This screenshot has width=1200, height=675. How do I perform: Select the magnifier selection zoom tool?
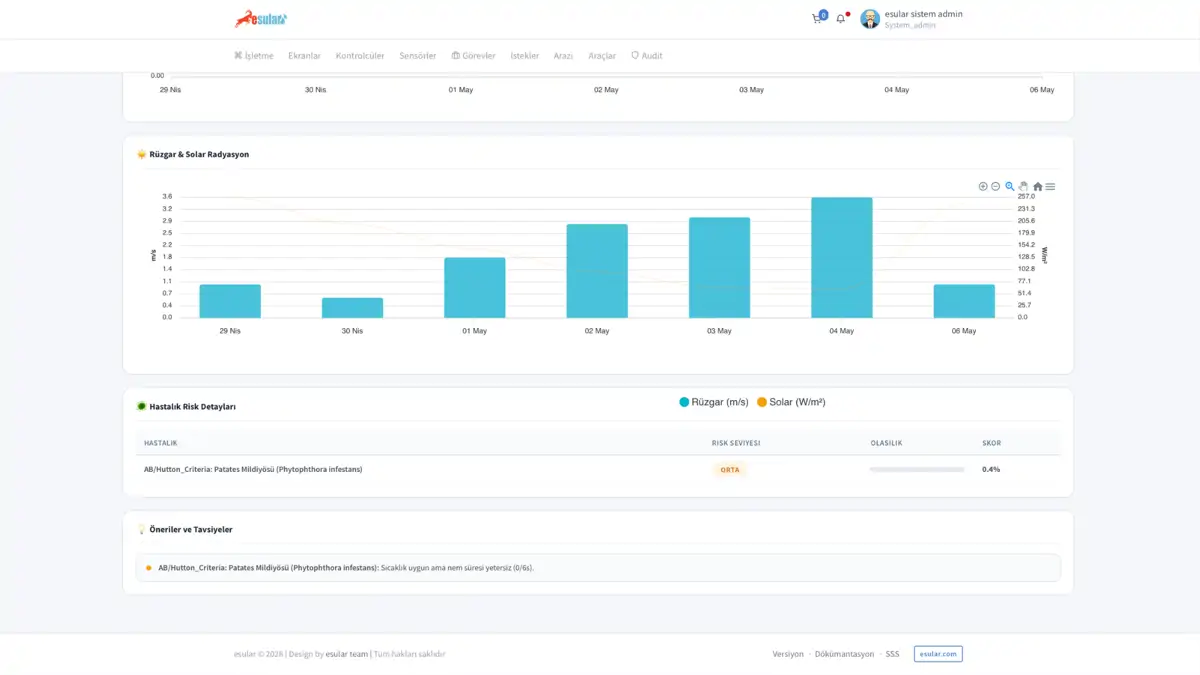(1010, 187)
